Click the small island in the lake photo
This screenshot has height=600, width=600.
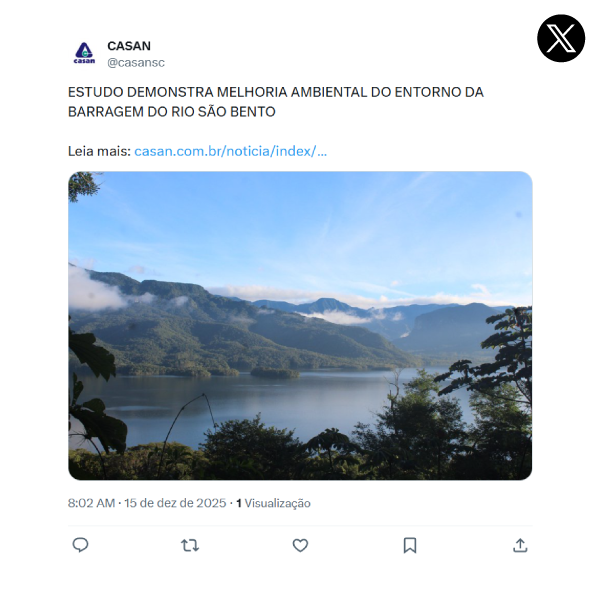[275, 373]
